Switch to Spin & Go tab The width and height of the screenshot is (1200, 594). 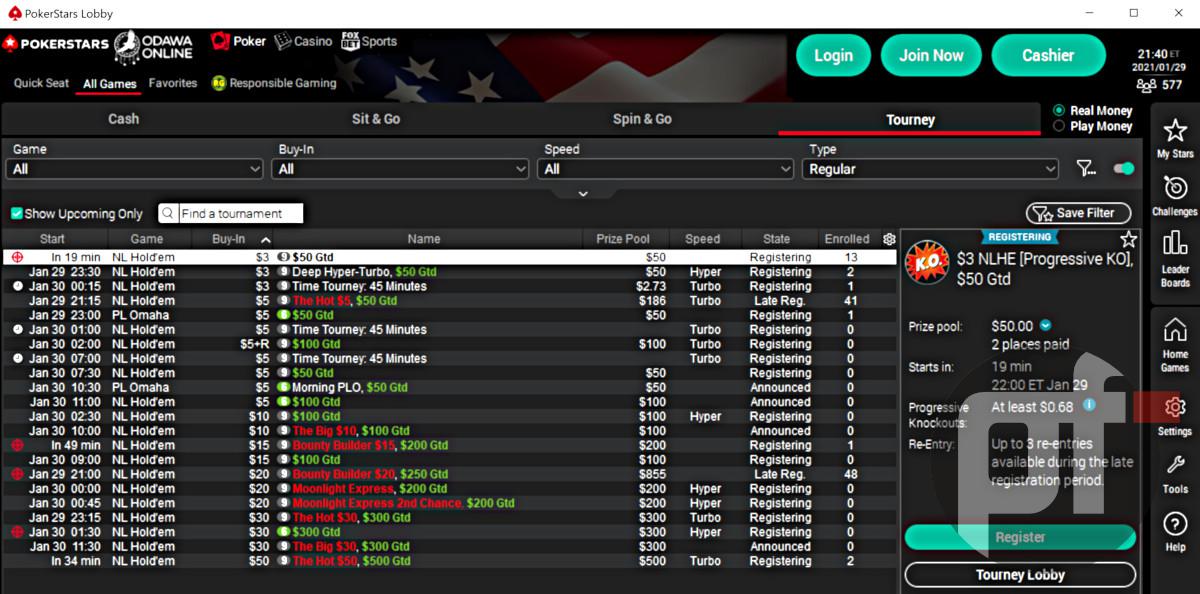642,119
